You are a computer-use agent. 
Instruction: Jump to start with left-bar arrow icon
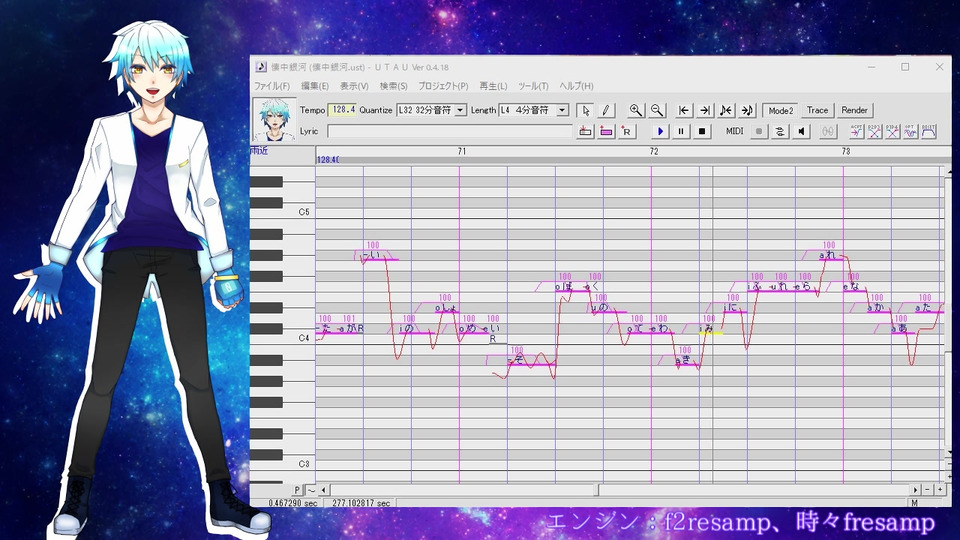coord(683,110)
